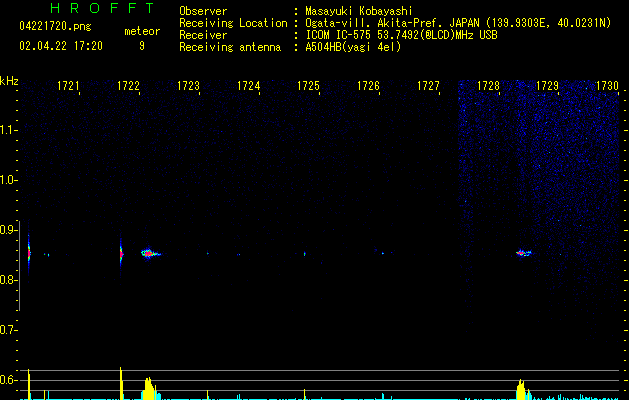Click the 1.1 frequency axis label
The height and width of the screenshot is (400, 629).
(x=9, y=130)
